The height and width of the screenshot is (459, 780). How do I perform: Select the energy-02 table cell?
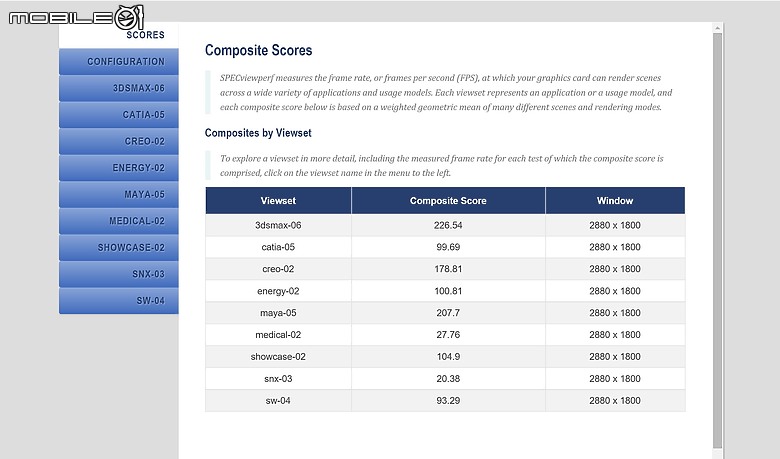[278, 291]
